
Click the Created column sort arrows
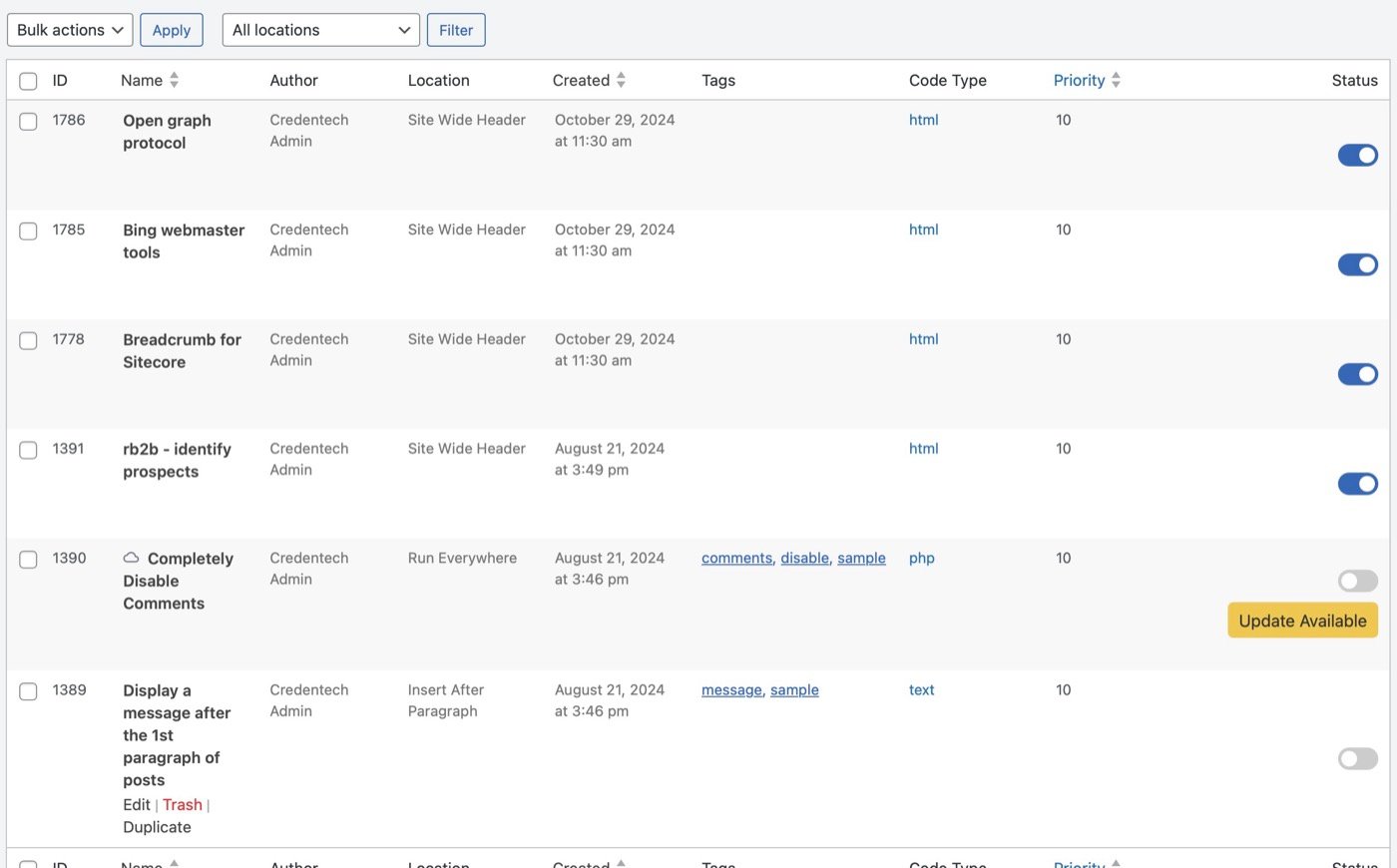click(x=621, y=80)
